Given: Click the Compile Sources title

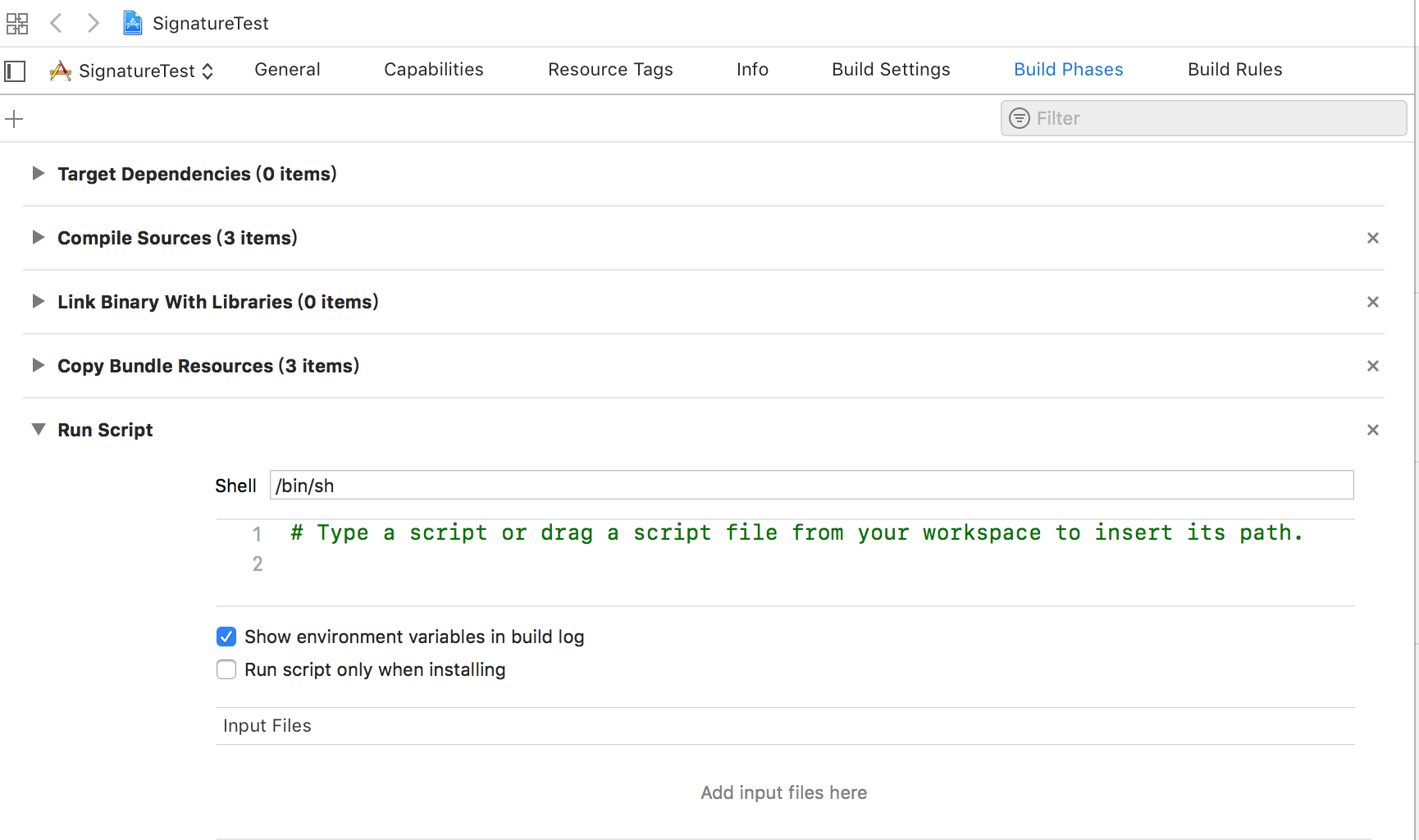Looking at the screenshot, I should [177, 238].
